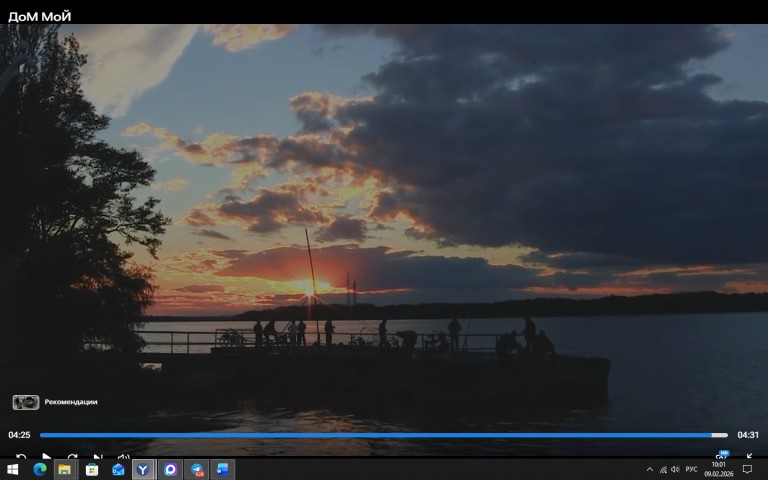Open the Рекомендации thumbnail

pyautogui.click(x=26, y=402)
